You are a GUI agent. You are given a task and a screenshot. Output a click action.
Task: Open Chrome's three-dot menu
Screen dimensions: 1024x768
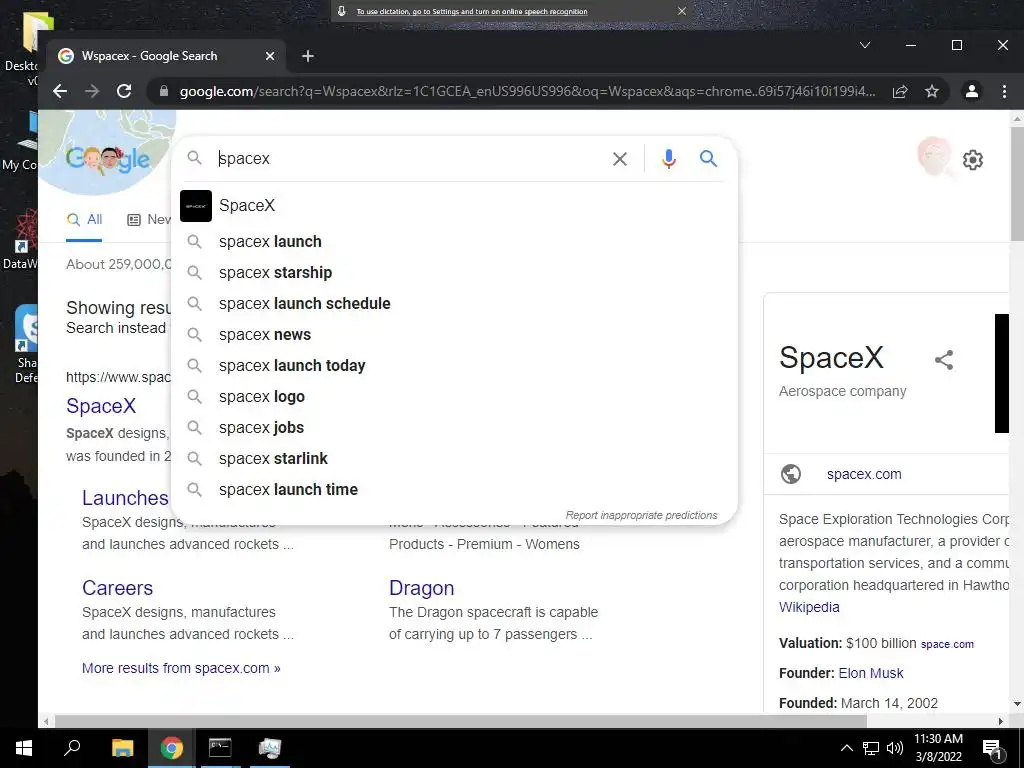point(1004,91)
